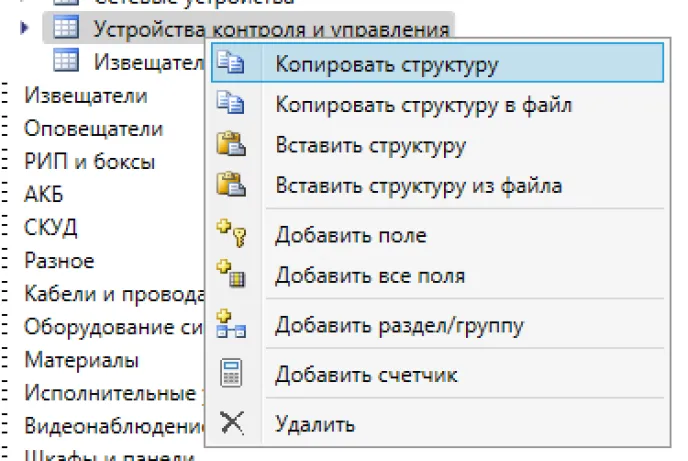
Task: Click the add all fields icon
Action: pyautogui.click(x=231, y=275)
